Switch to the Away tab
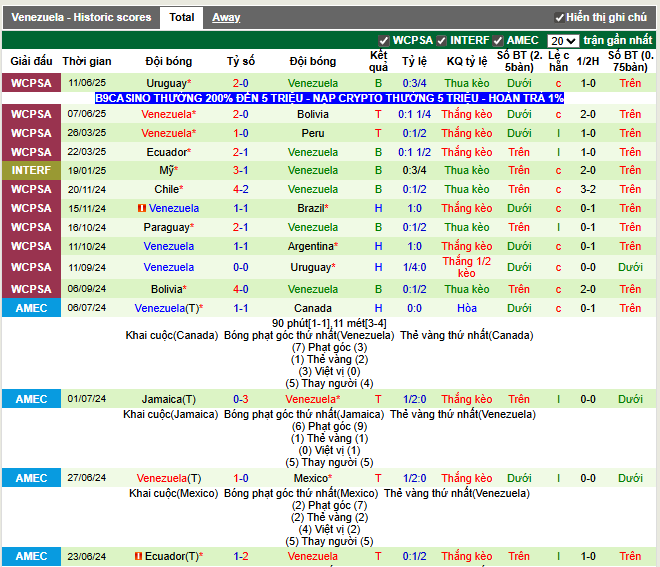Screen dimensions: 660x567 226,17
